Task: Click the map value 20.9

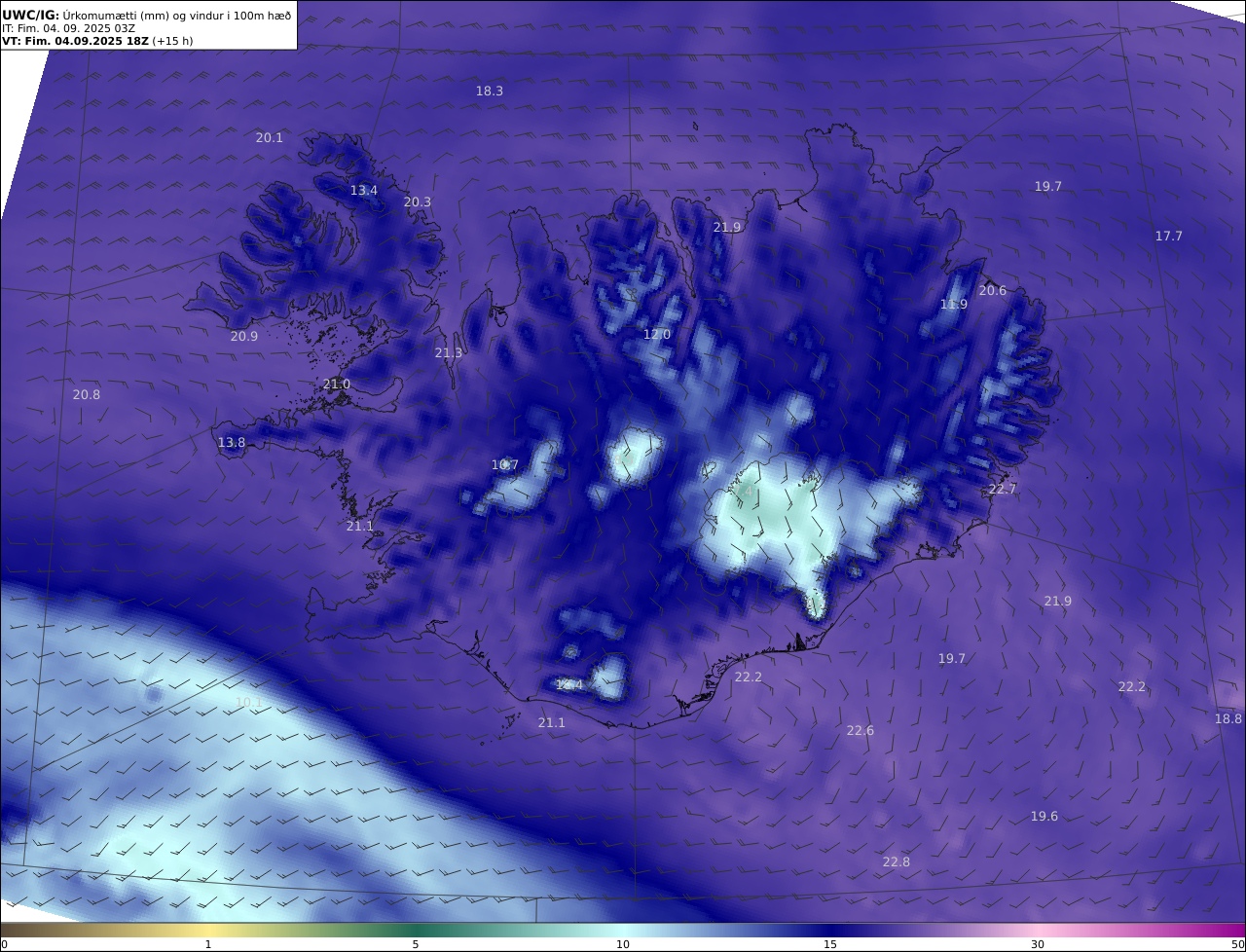Action: click(244, 336)
